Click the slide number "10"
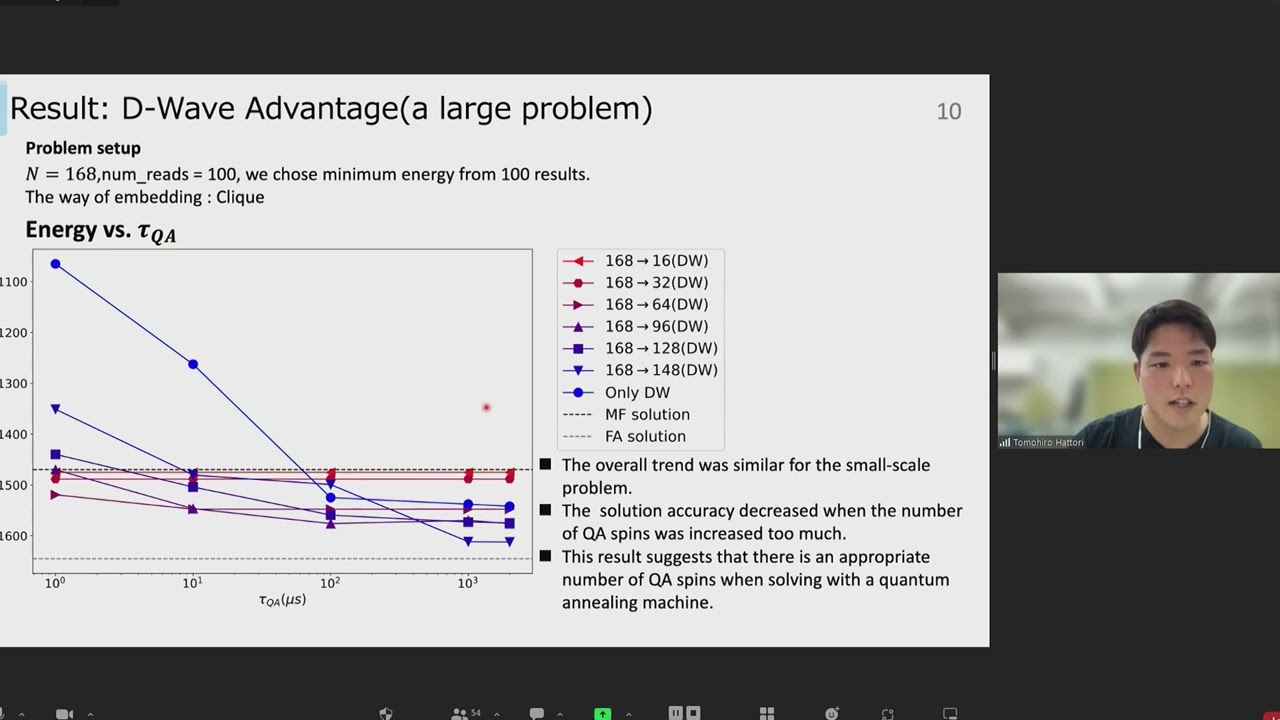 [x=949, y=111]
